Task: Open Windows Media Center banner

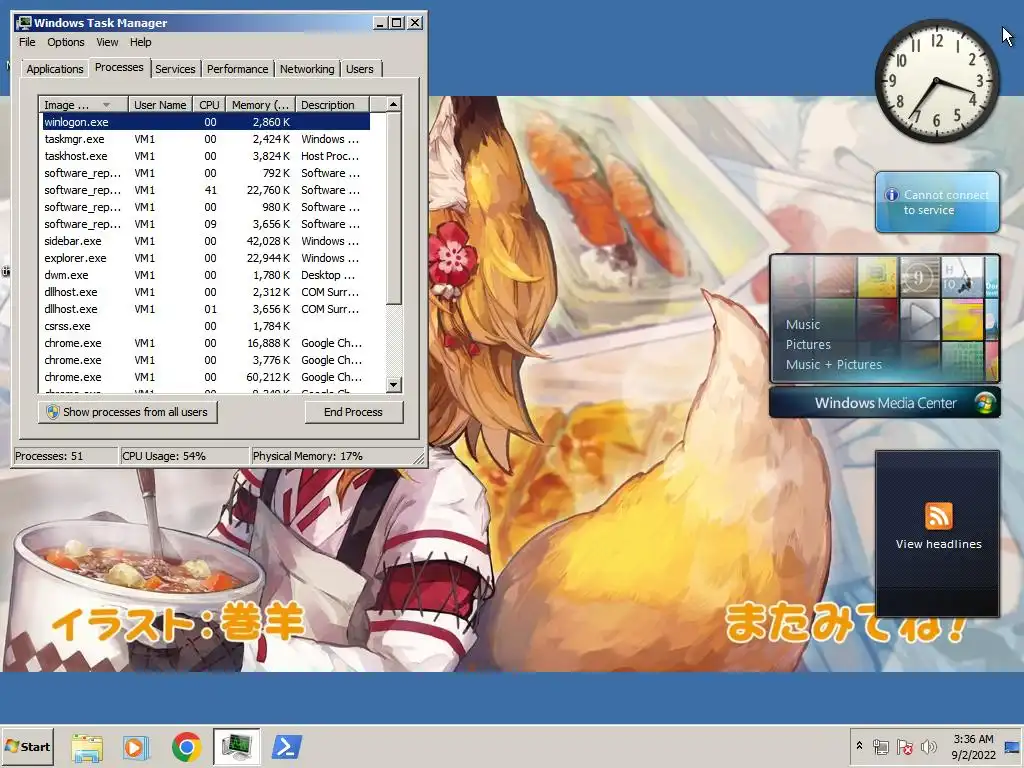Action: (x=884, y=402)
